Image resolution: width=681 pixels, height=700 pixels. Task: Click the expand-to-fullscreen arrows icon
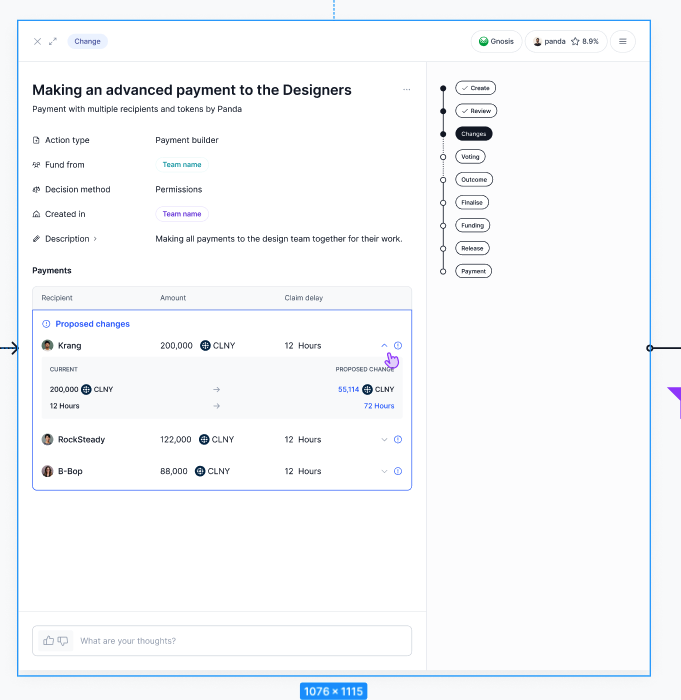click(x=52, y=41)
